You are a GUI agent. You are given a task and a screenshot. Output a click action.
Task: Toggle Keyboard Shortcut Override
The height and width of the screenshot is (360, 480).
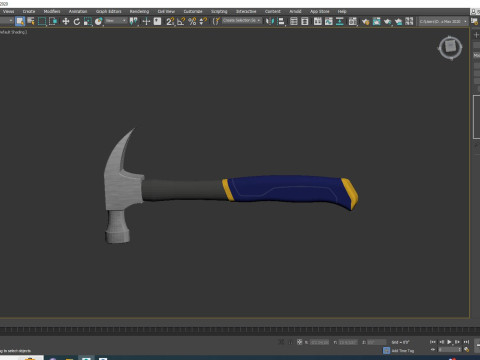coord(157,21)
